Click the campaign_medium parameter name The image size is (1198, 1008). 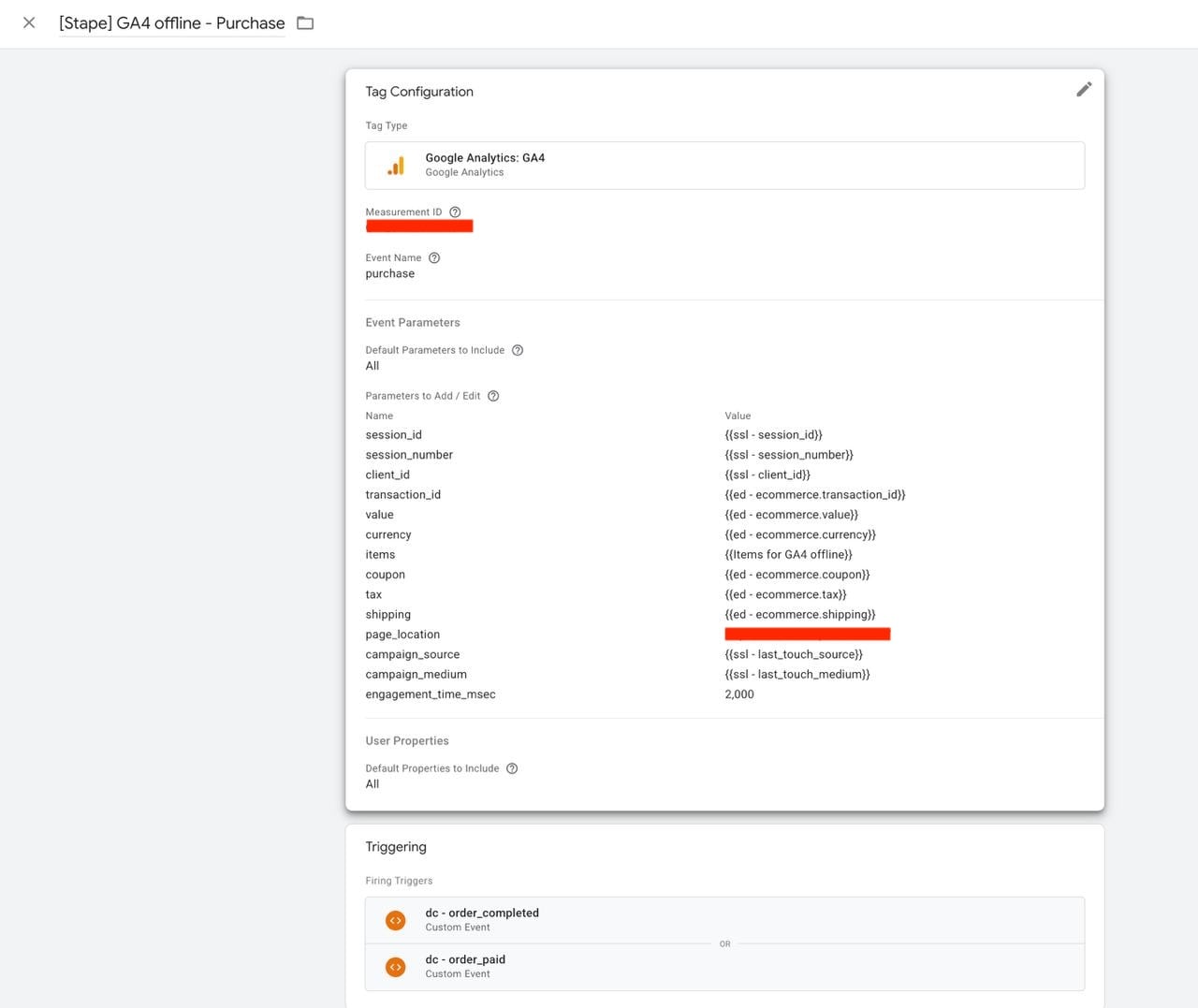point(416,675)
